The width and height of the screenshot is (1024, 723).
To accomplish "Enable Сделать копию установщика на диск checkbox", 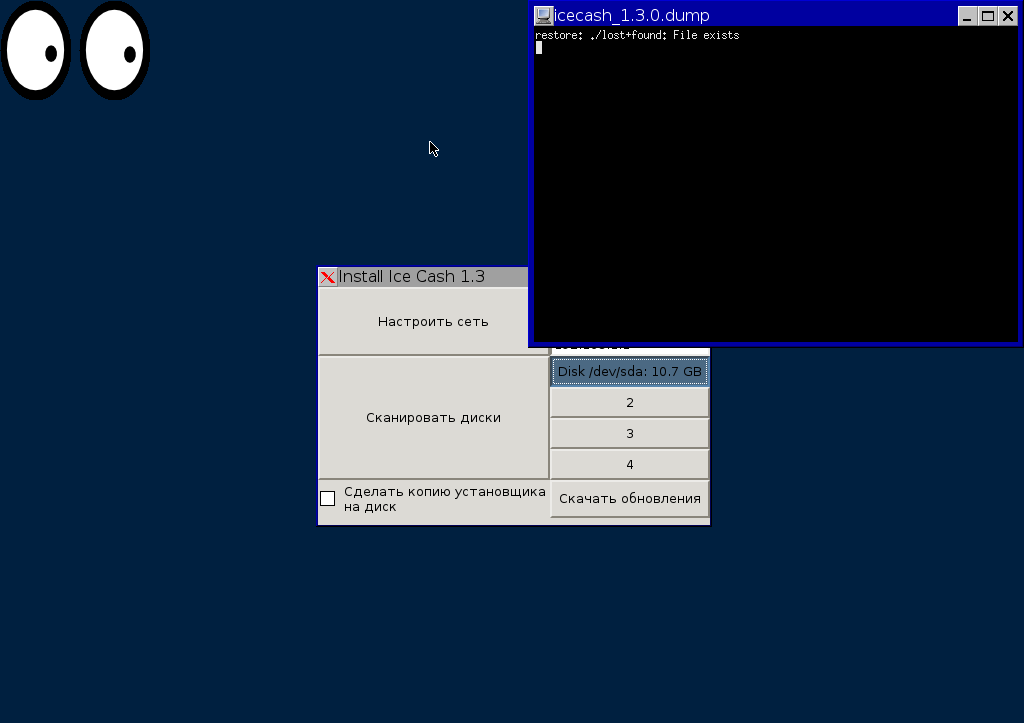I will click(328, 499).
